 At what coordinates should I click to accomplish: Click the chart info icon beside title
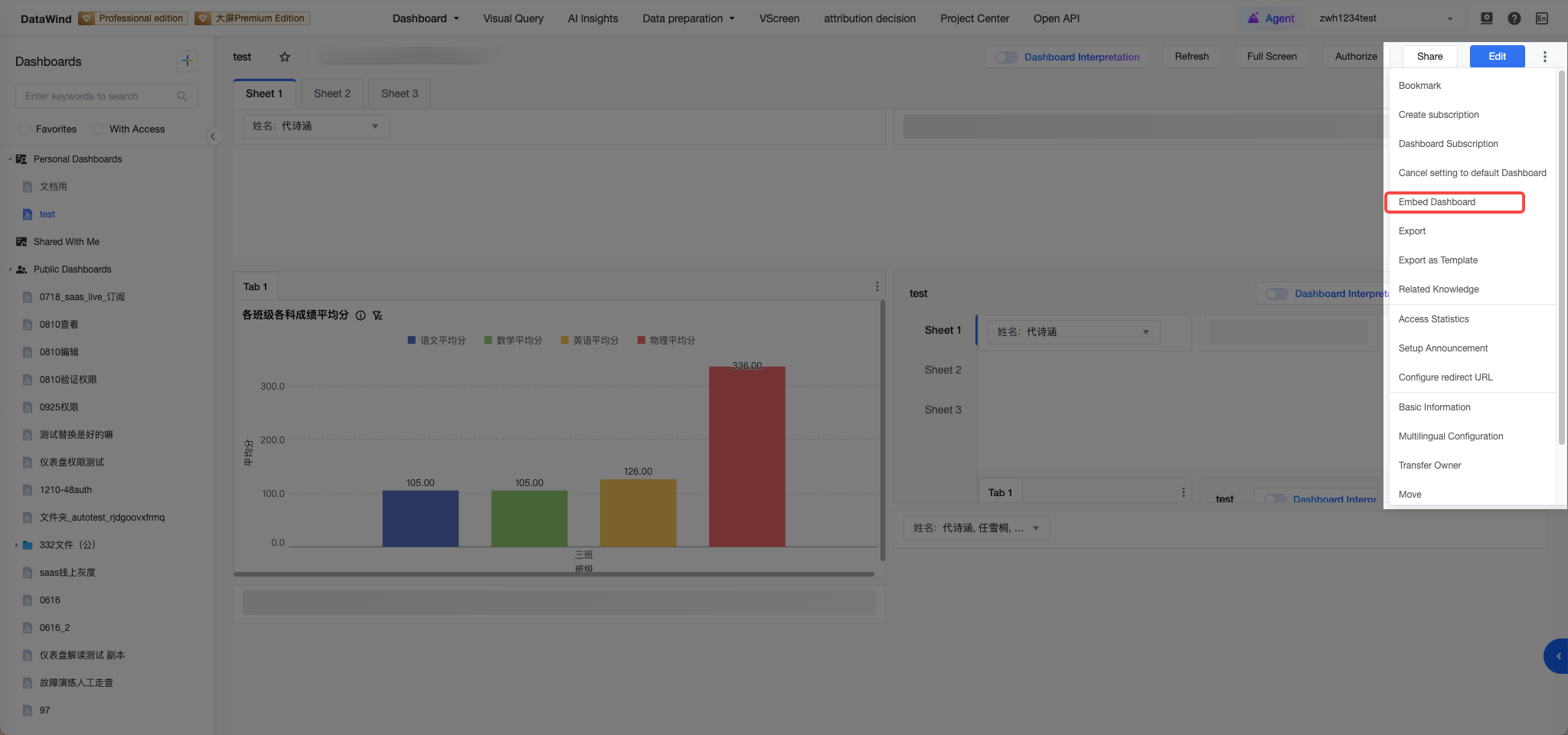point(361,315)
